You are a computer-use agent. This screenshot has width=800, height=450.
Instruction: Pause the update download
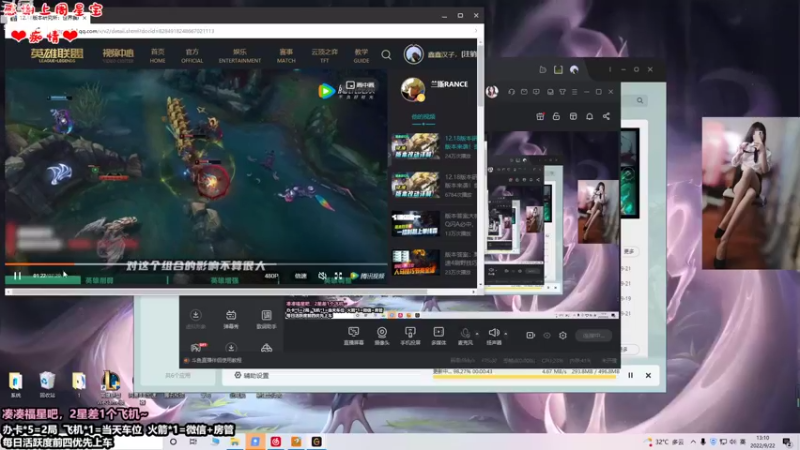pyautogui.click(x=631, y=376)
